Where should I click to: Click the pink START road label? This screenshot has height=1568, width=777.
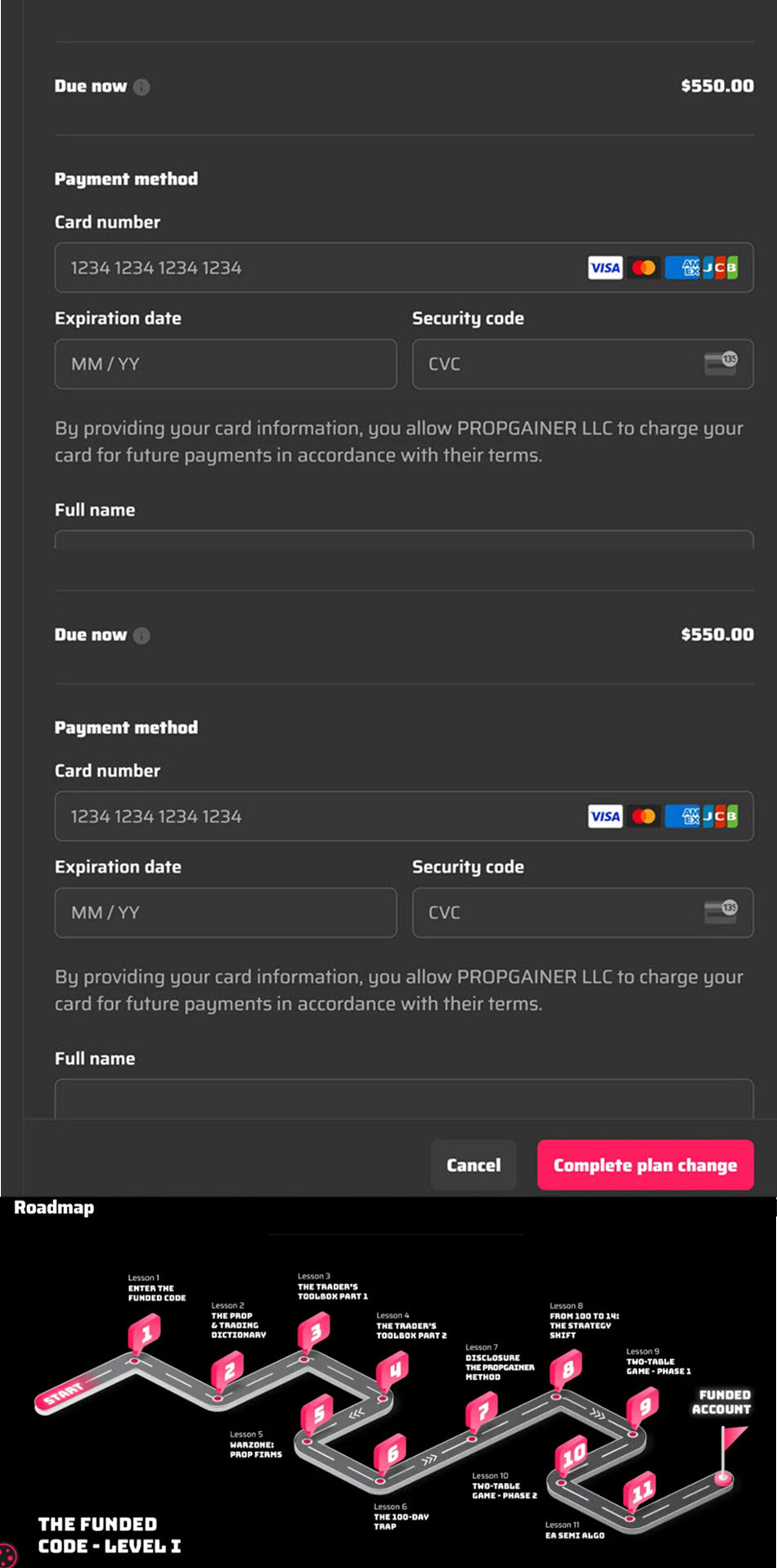(x=65, y=1392)
